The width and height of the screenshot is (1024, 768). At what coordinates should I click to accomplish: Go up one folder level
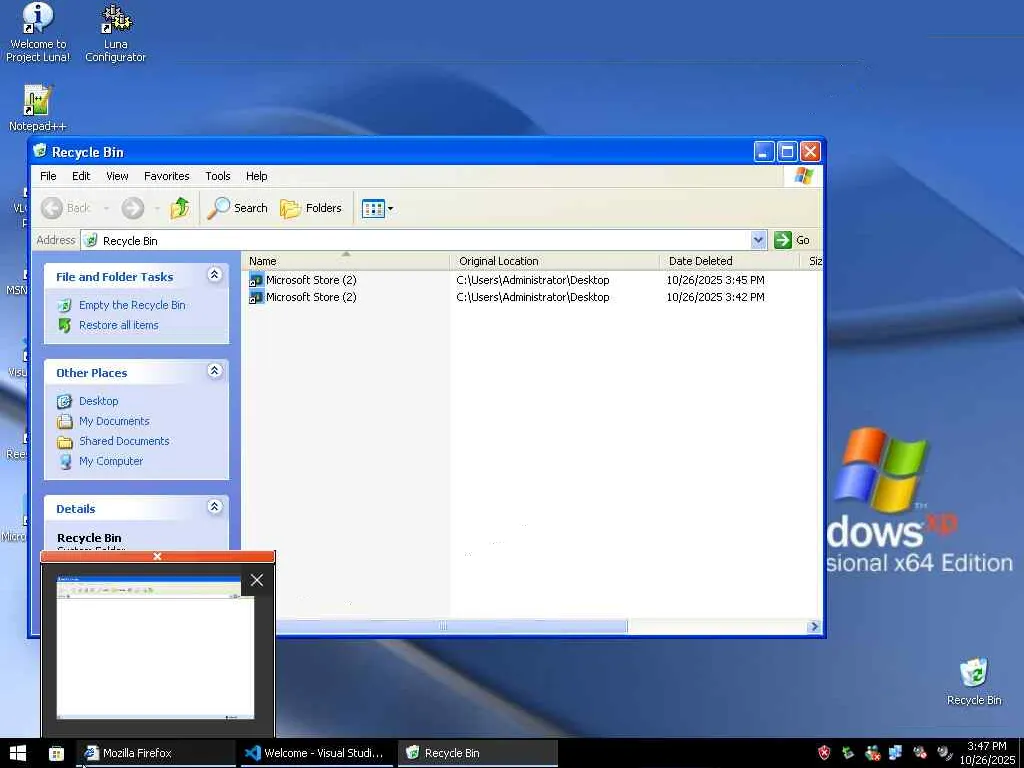[180, 208]
